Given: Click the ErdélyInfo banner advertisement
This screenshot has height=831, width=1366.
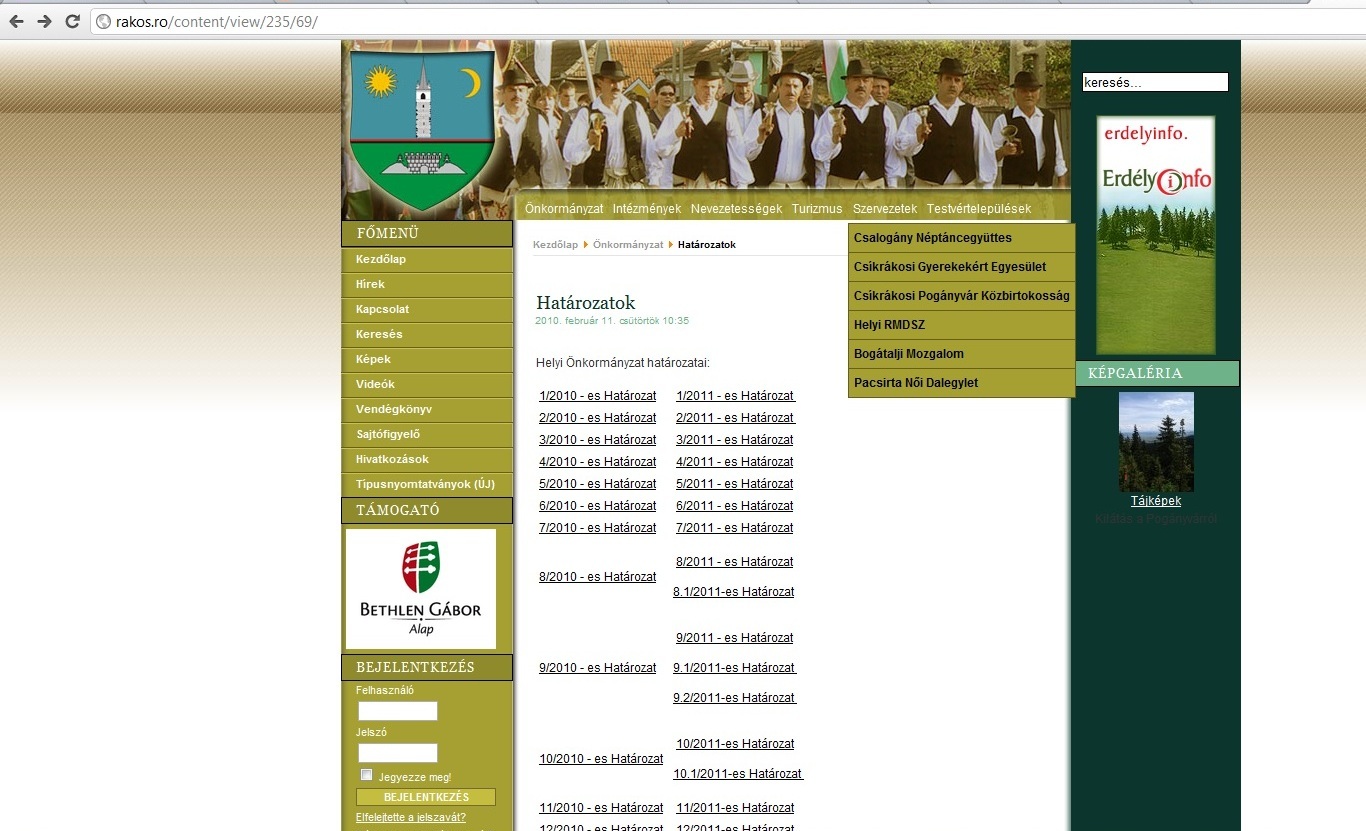Looking at the screenshot, I should (x=1156, y=235).
